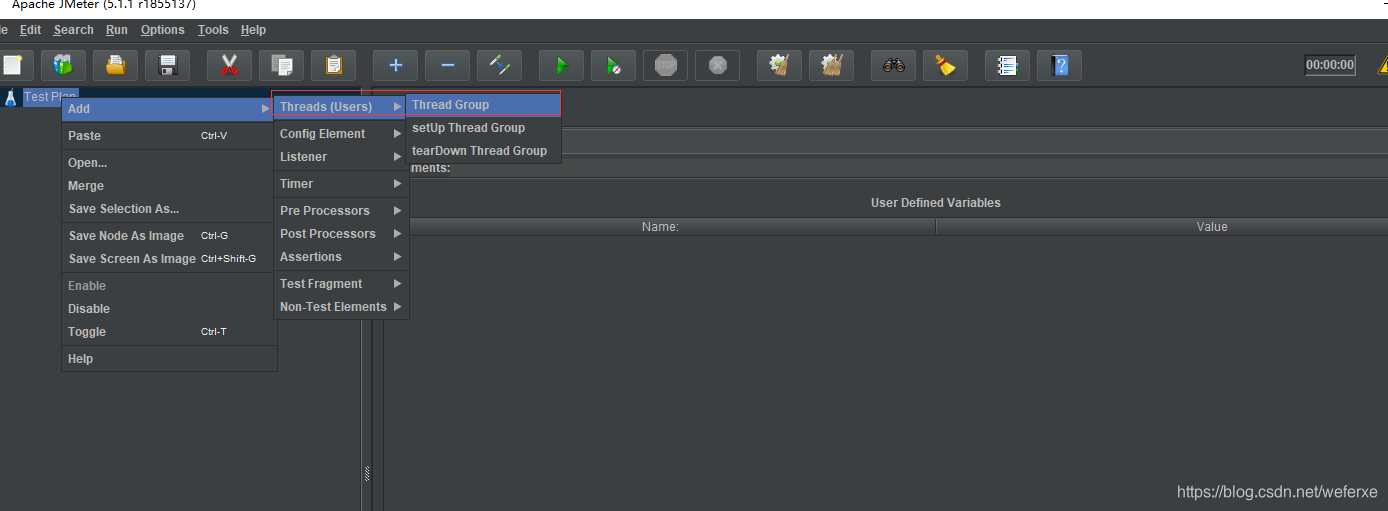Select Paste in context menu
The height and width of the screenshot is (511, 1388).
coord(169,136)
